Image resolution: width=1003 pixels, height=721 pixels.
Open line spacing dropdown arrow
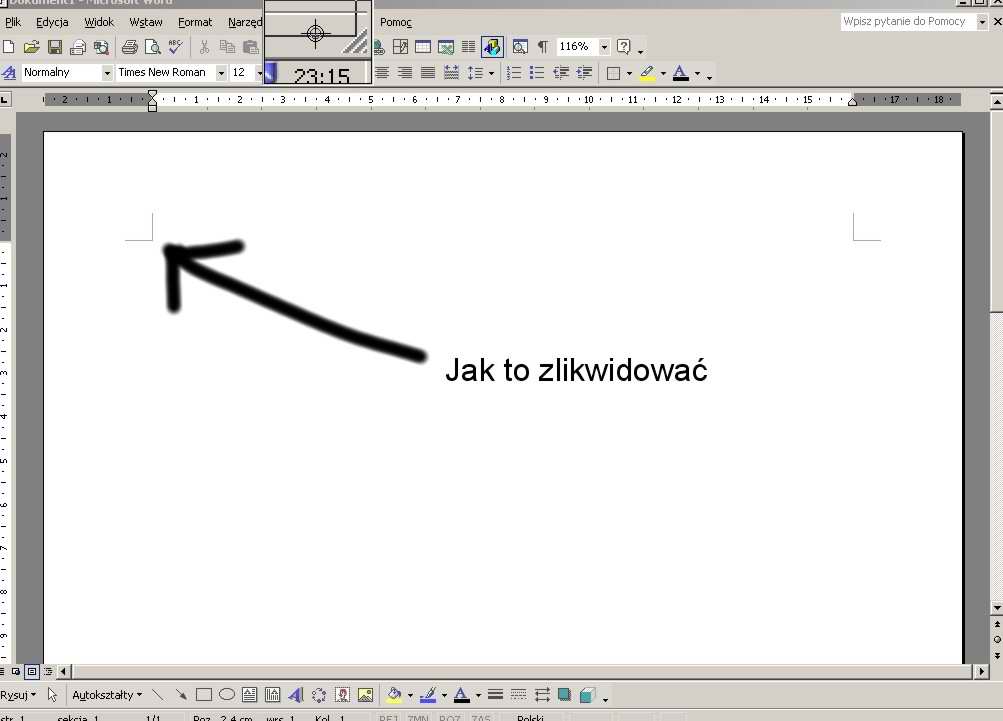point(491,73)
